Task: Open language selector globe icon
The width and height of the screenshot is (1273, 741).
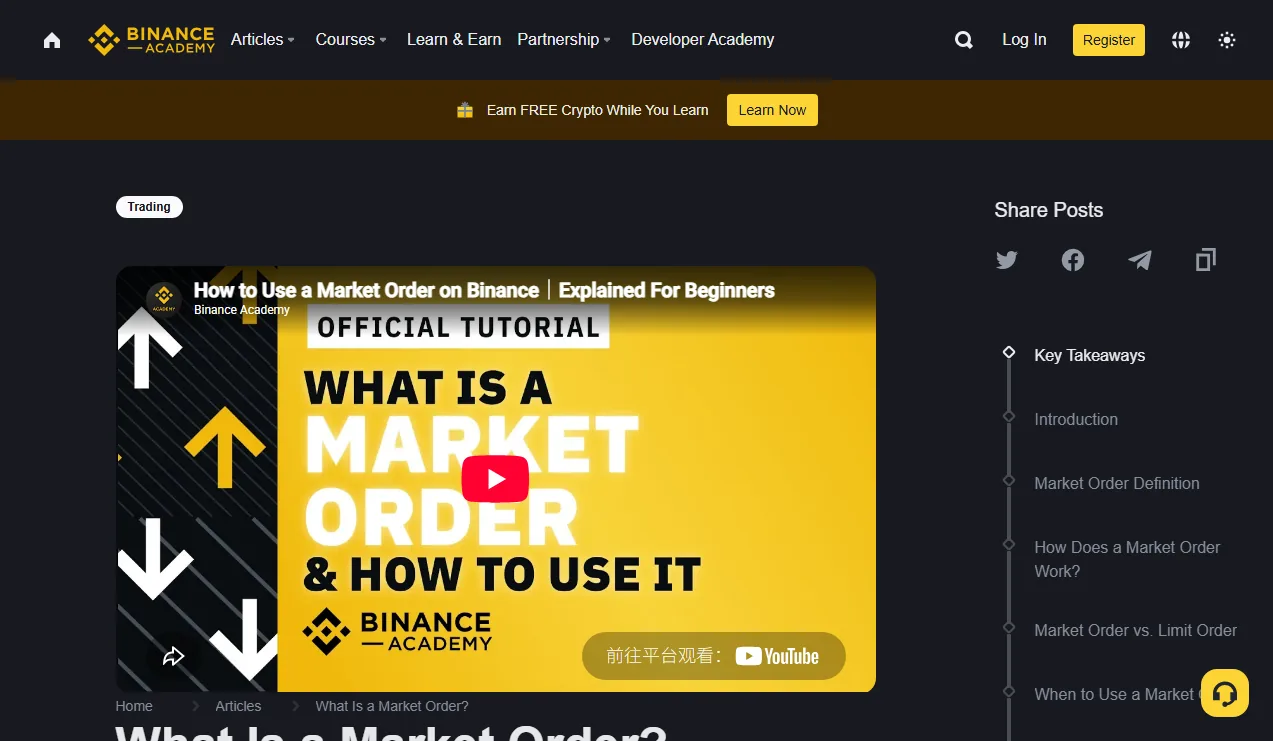Action: (x=1181, y=40)
